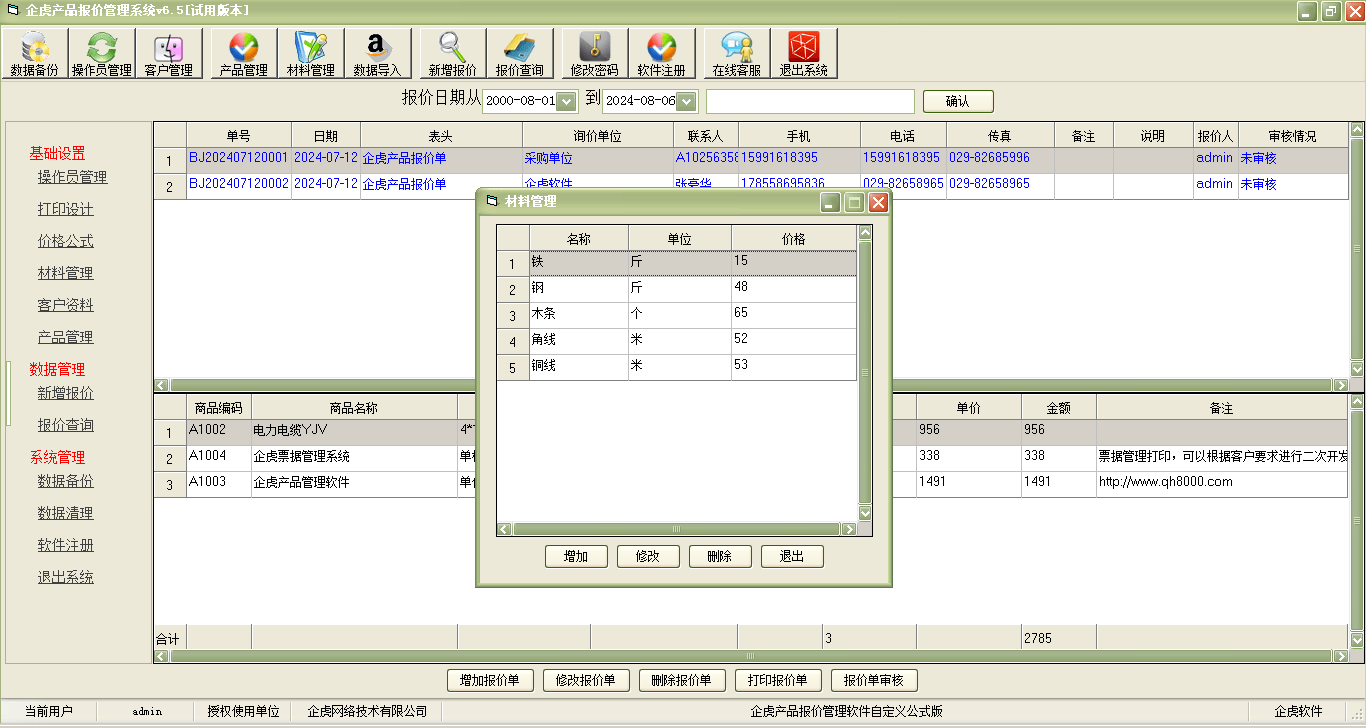Click inside the search text field

click(x=810, y=100)
